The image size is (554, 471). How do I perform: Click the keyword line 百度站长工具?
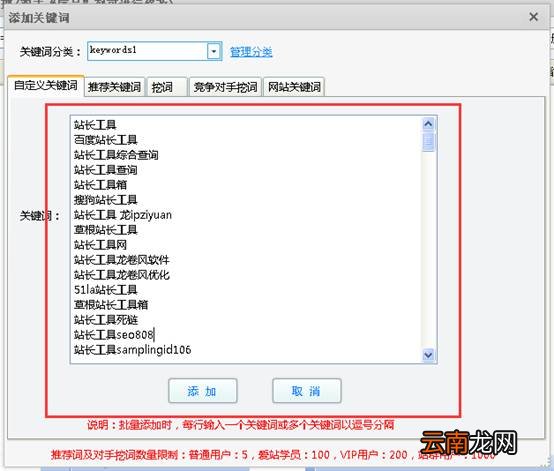[106, 140]
